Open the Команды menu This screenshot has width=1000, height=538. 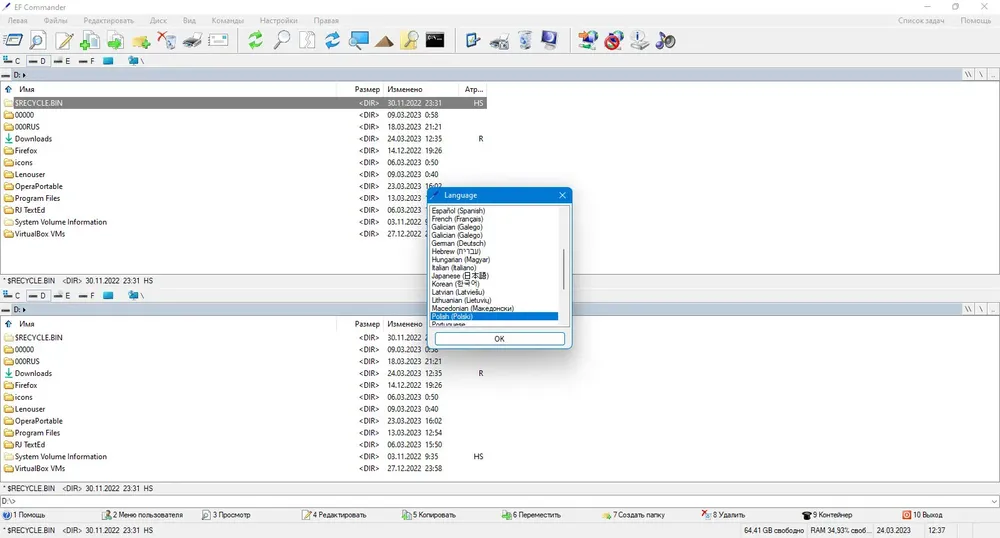point(228,20)
